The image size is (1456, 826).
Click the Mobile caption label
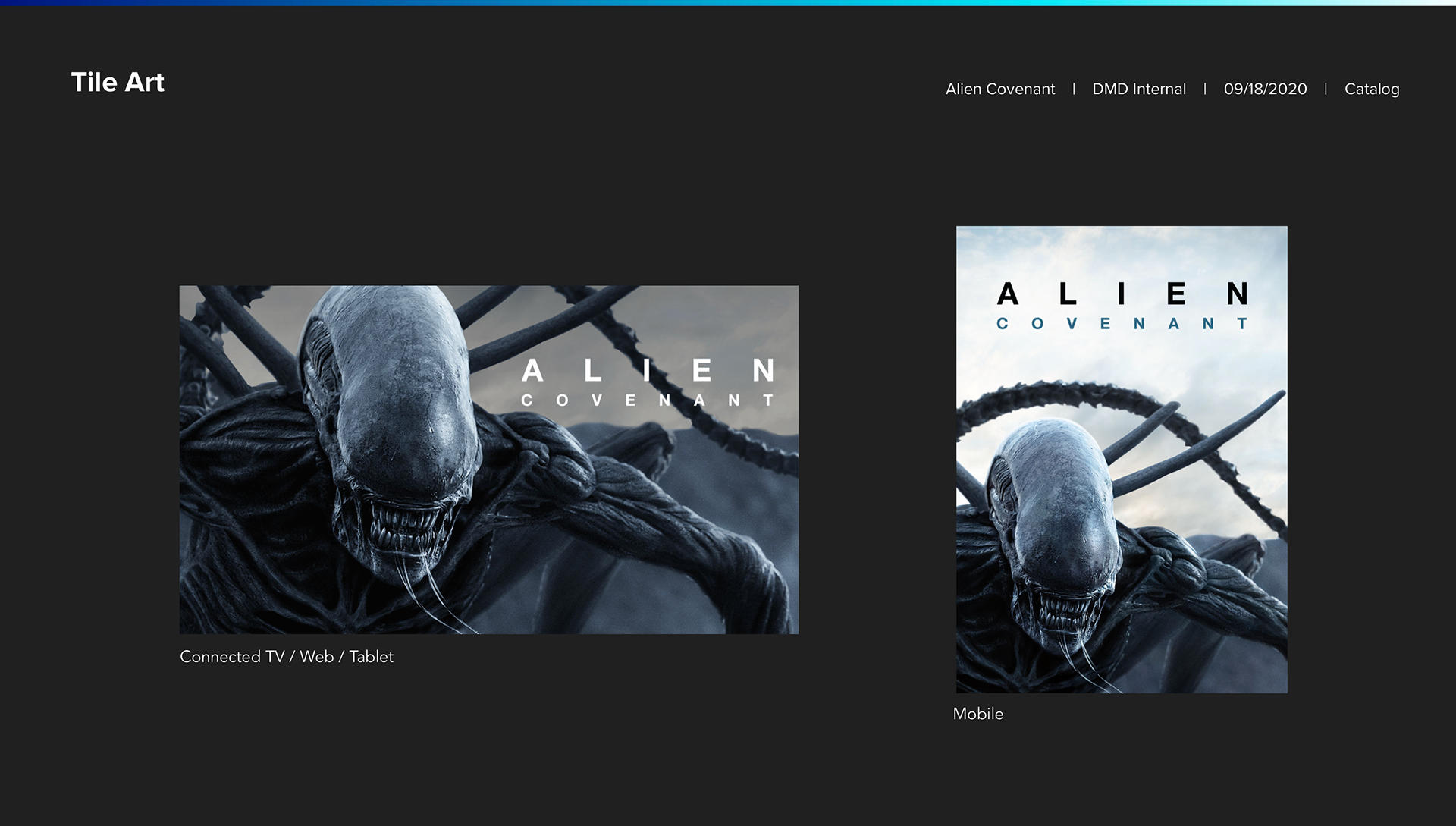977,714
